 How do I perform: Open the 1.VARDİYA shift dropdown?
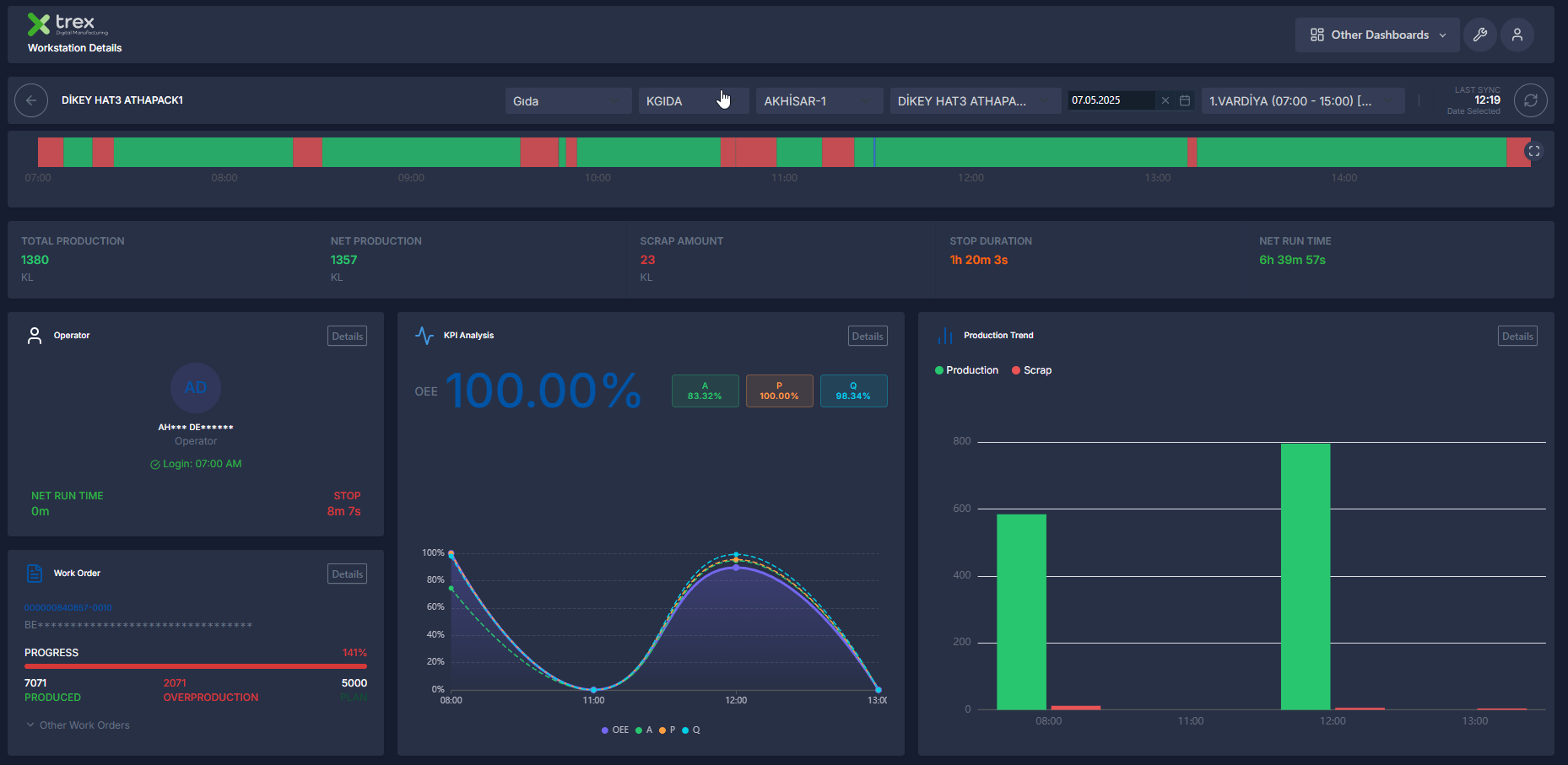(1303, 100)
